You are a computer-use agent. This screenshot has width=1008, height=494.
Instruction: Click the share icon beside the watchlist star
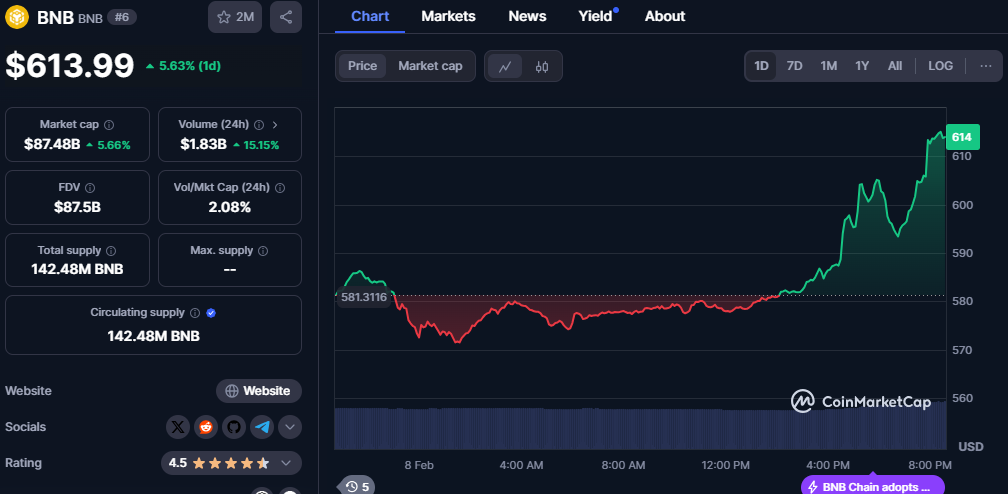[x=286, y=17]
